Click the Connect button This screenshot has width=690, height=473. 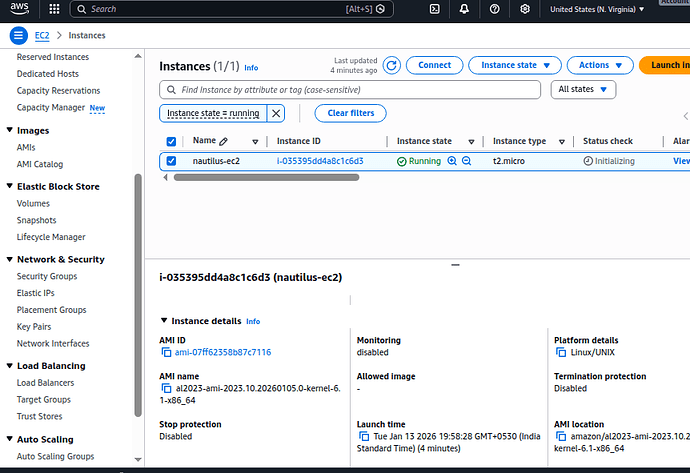(x=434, y=65)
